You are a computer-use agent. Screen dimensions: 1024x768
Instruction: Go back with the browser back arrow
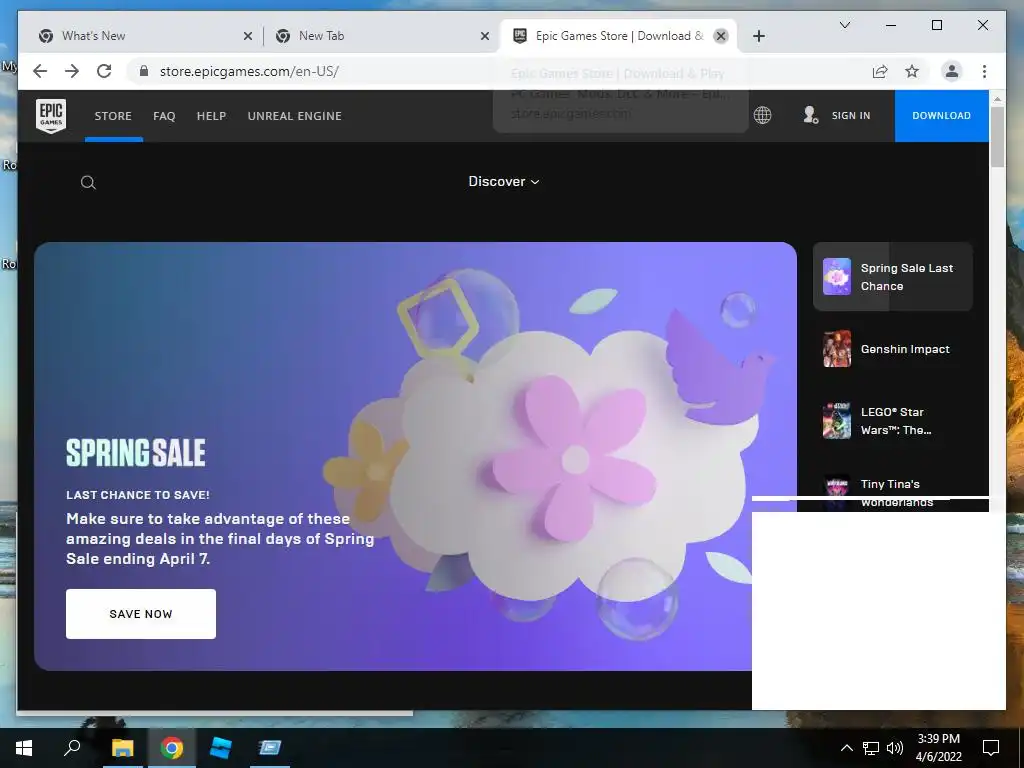point(40,71)
